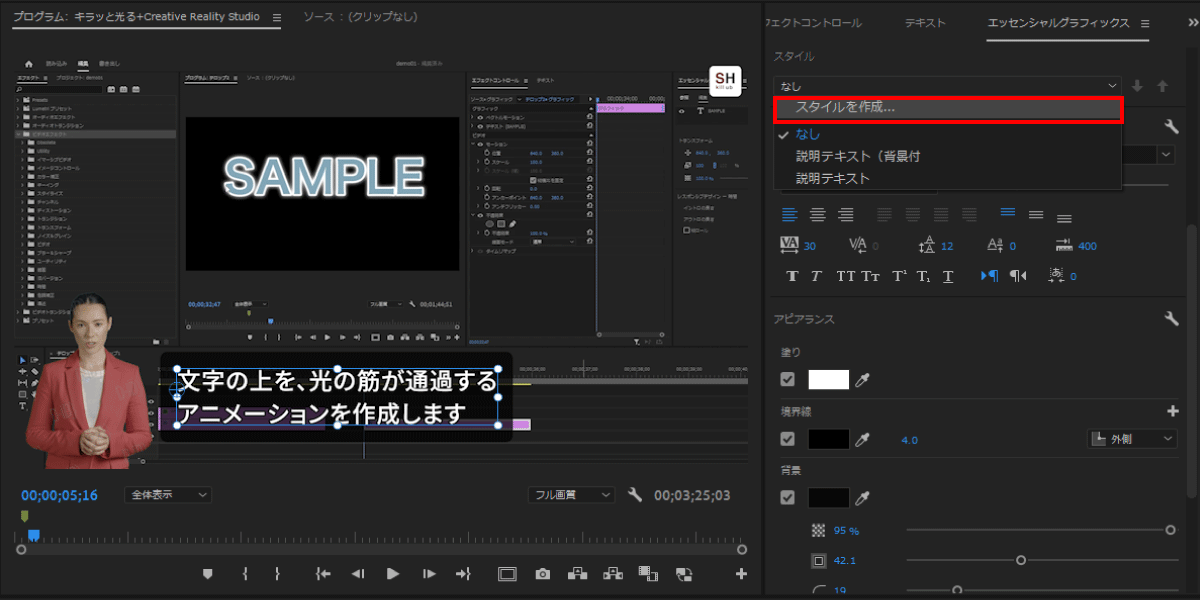The height and width of the screenshot is (600, 1200).
Task: Open the program monitor panel menu
Action: [x=277, y=18]
